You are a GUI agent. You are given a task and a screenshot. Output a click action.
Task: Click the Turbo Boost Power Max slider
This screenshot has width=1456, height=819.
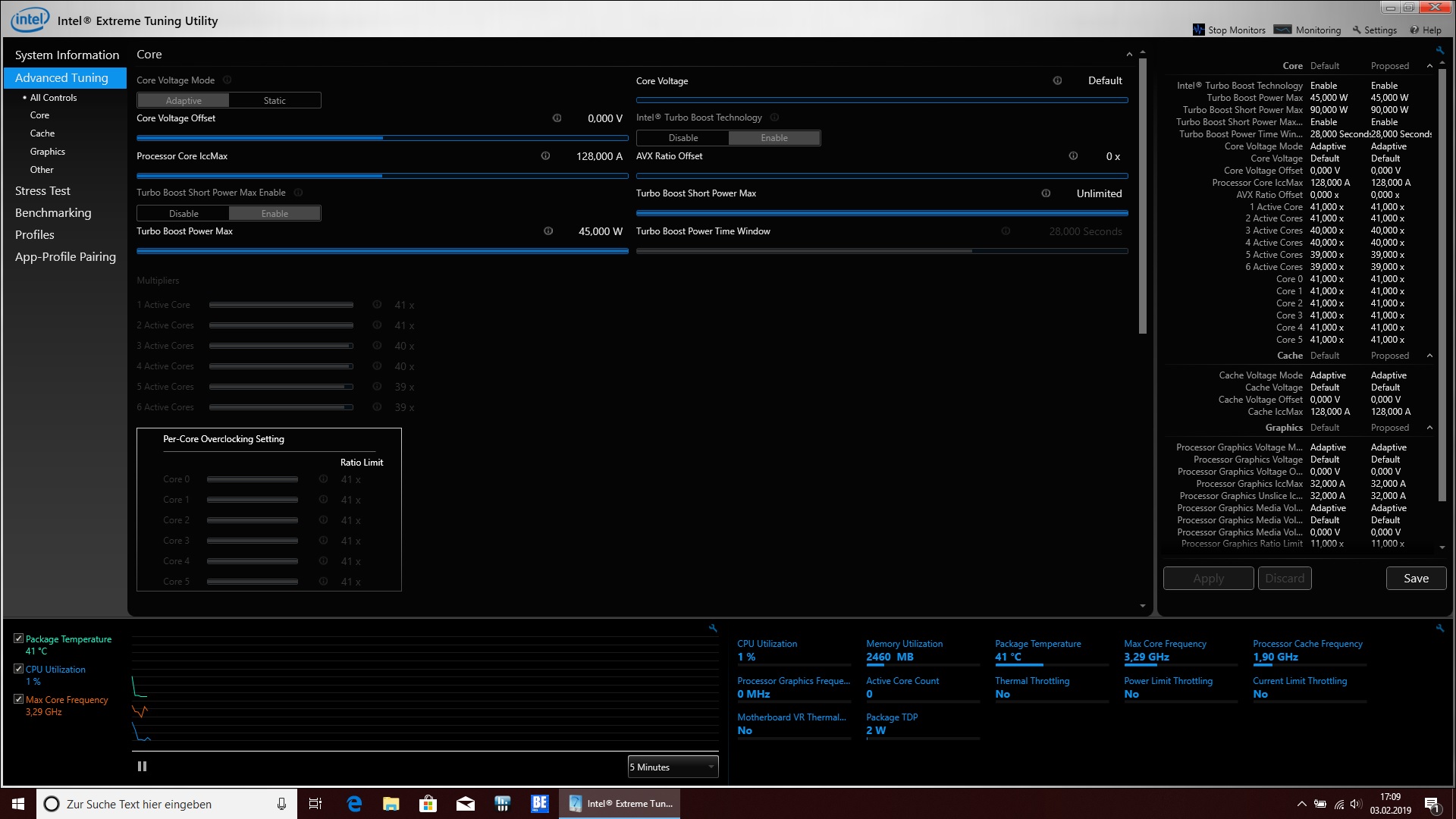tap(382, 251)
